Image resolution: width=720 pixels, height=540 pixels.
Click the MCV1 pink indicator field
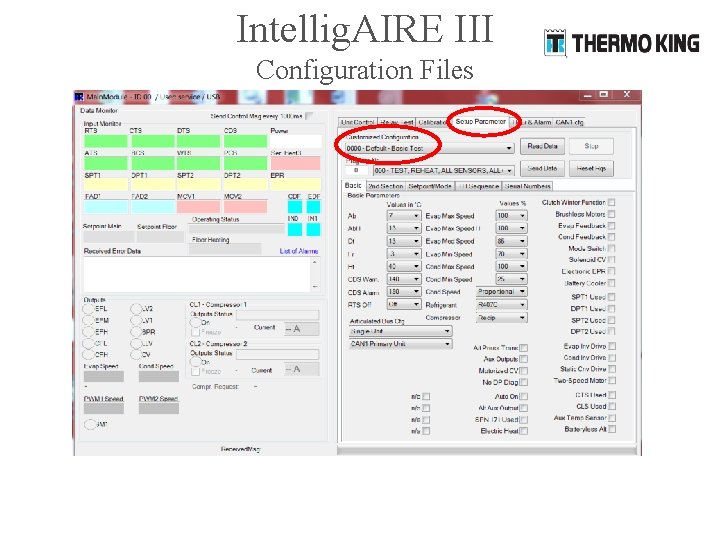(198, 207)
